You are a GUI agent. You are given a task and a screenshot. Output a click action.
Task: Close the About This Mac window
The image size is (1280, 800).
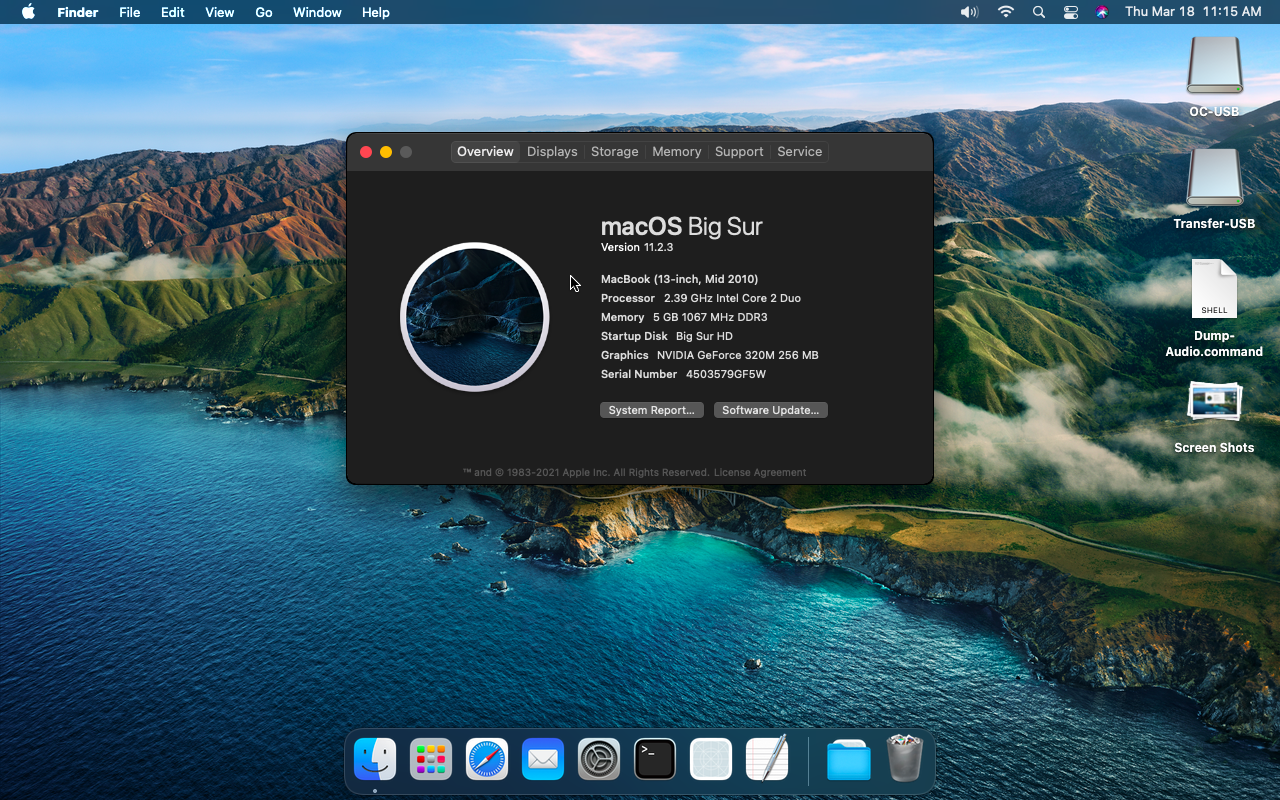(366, 152)
